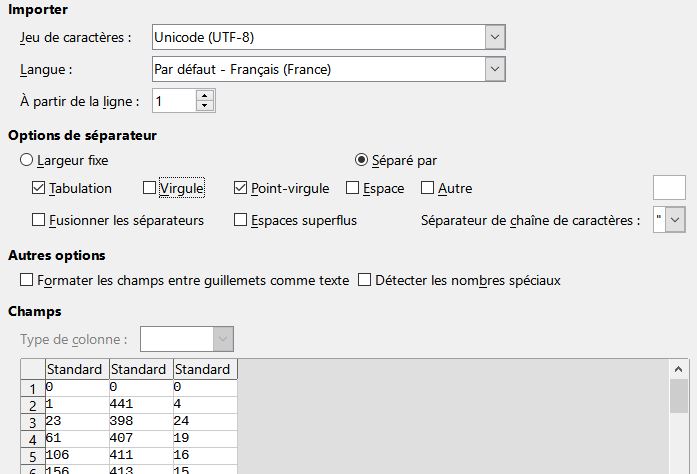The image size is (697, 474).
Task: Check the Autre separator option
Action: (427, 188)
